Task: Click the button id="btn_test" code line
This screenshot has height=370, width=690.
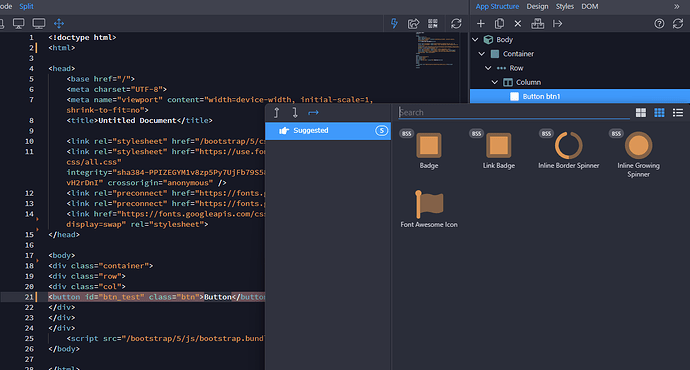Action: (x=156, y=297)
